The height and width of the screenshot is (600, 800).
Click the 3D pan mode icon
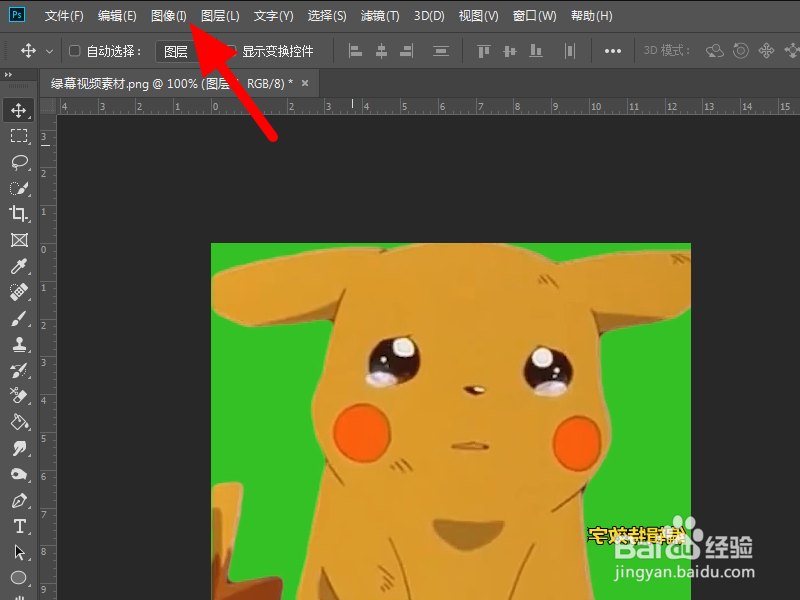point(766,51)
